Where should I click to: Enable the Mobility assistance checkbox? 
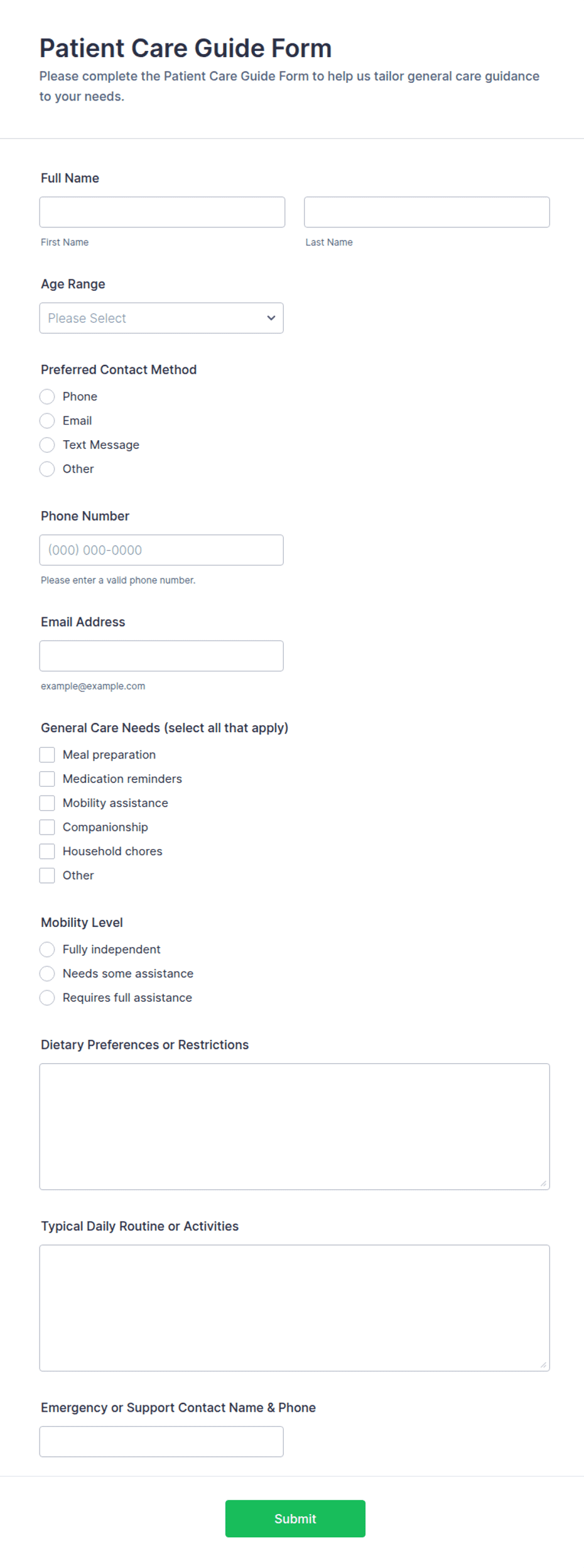coord(47,803)
